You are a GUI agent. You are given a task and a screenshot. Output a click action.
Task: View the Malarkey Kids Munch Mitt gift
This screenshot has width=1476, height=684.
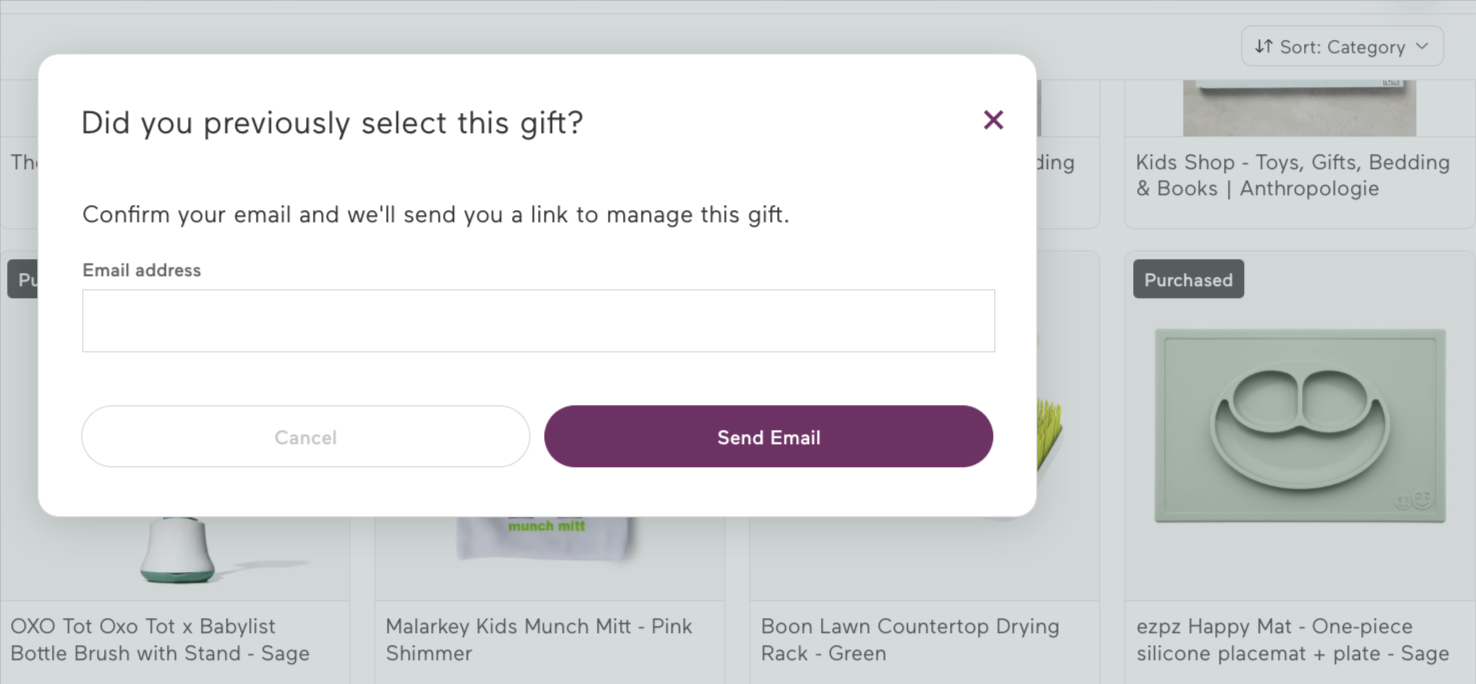click(x=538, y=640)
